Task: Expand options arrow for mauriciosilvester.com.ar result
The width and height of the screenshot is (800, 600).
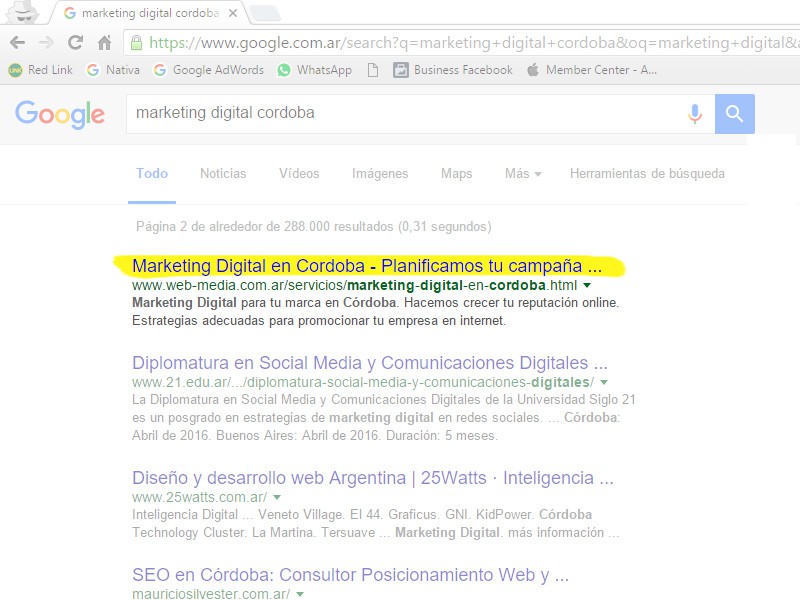Action: pyautogui.click(x=300, y=594)
